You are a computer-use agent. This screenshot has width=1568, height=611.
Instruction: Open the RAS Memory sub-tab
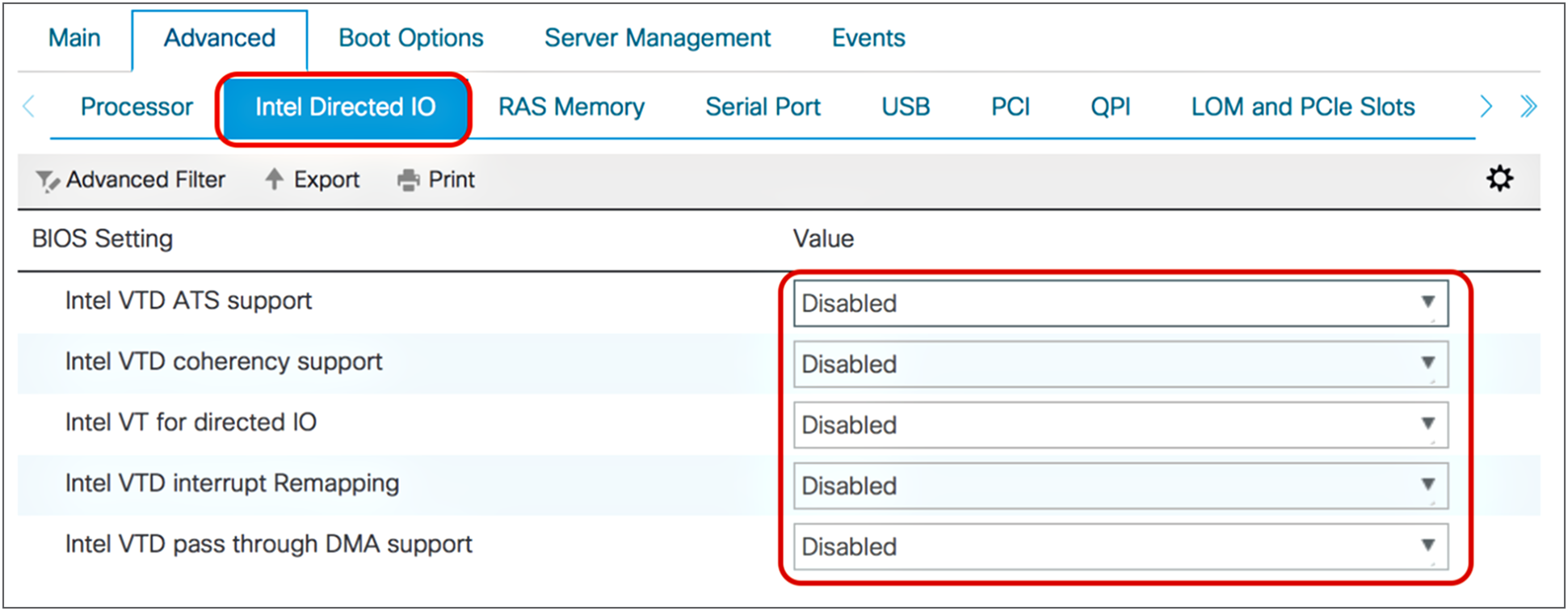571,107
